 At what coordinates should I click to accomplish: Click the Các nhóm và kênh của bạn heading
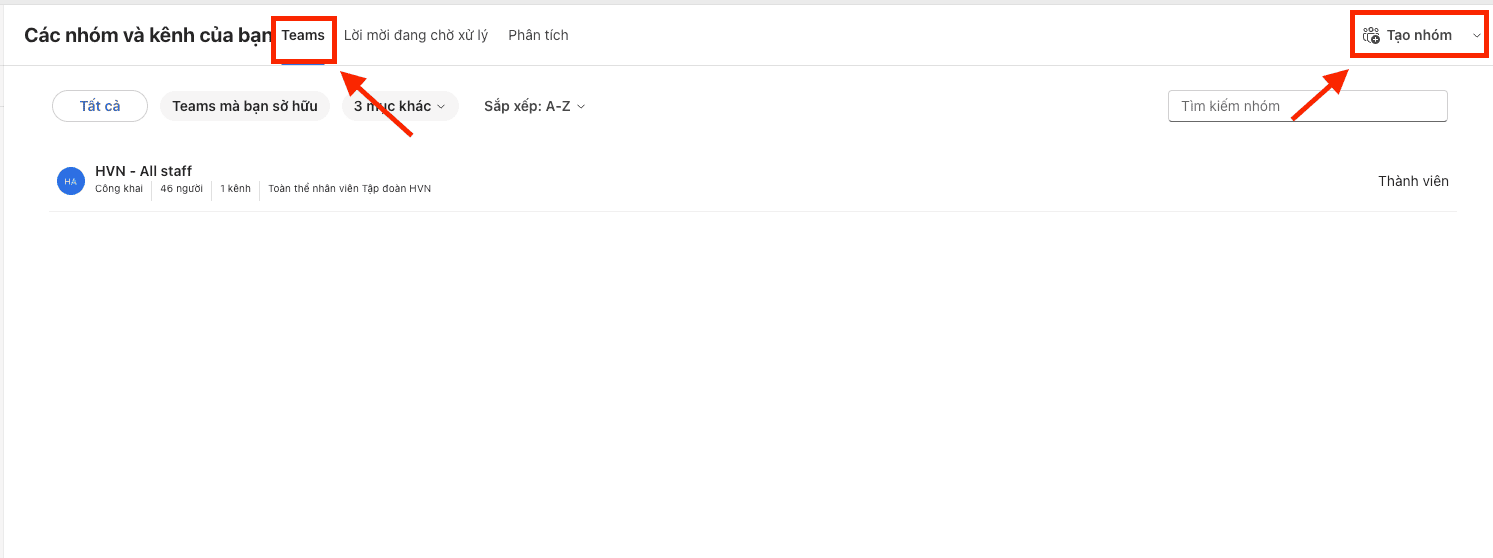point(148,35)
